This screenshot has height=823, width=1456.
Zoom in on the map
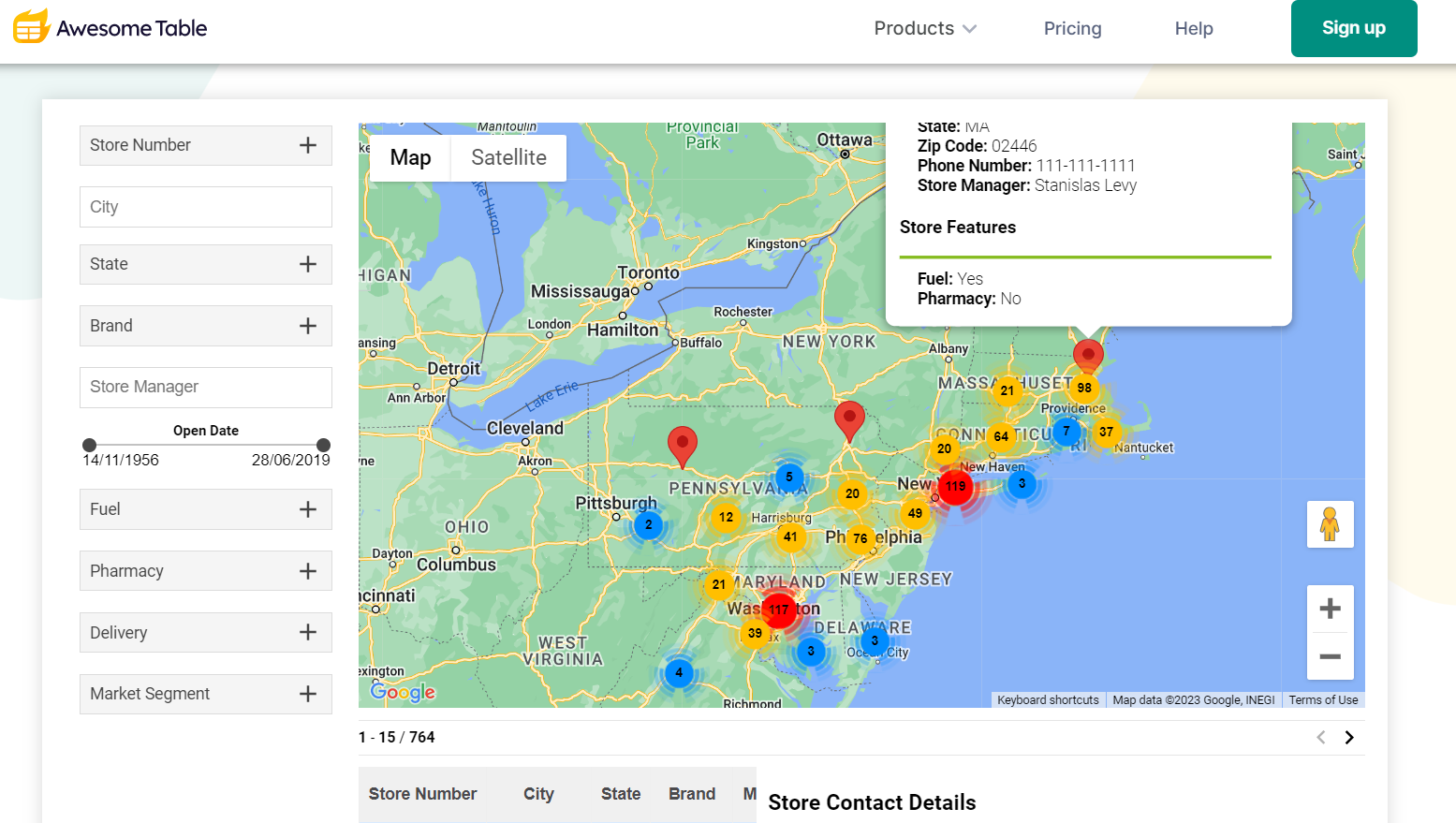pyautogui.click(x=1330, y=609)
